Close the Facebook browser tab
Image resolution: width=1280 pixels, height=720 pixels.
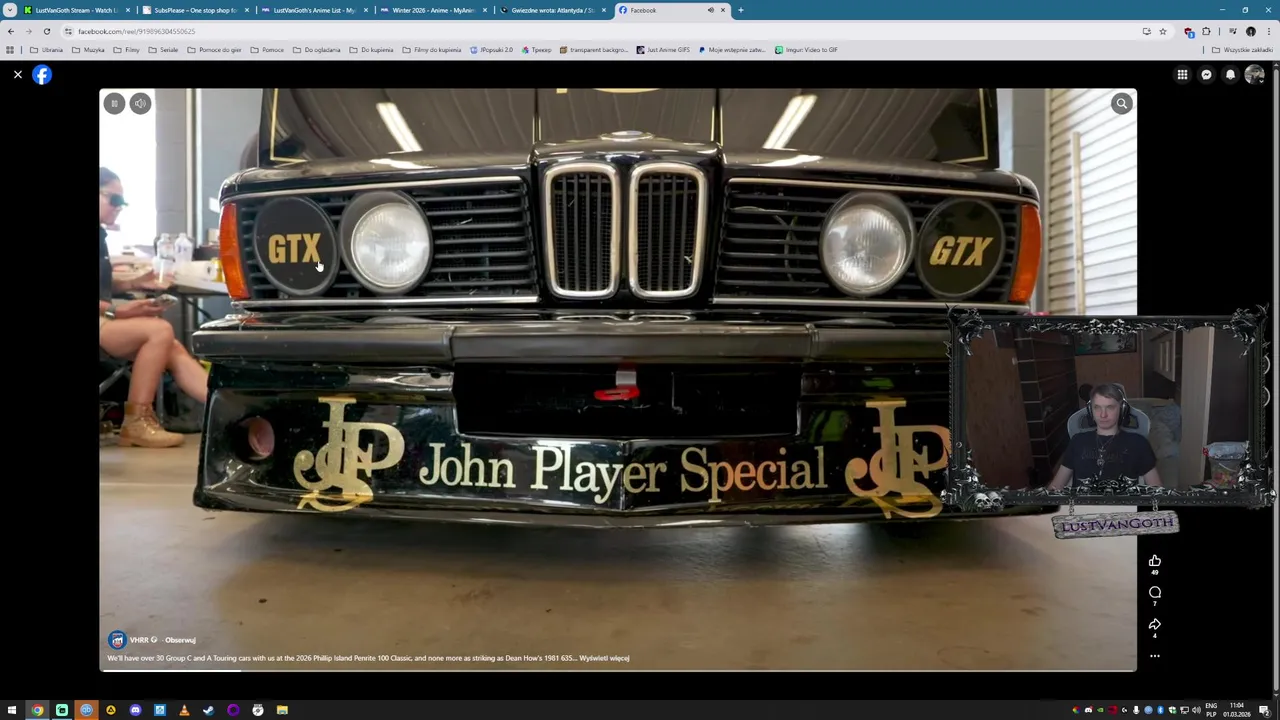click(723, 10)
